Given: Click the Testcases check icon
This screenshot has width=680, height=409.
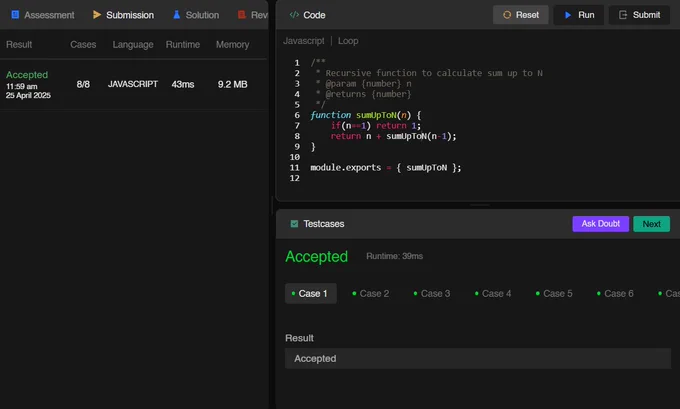Looking at the screenshot, I should 294,224.
